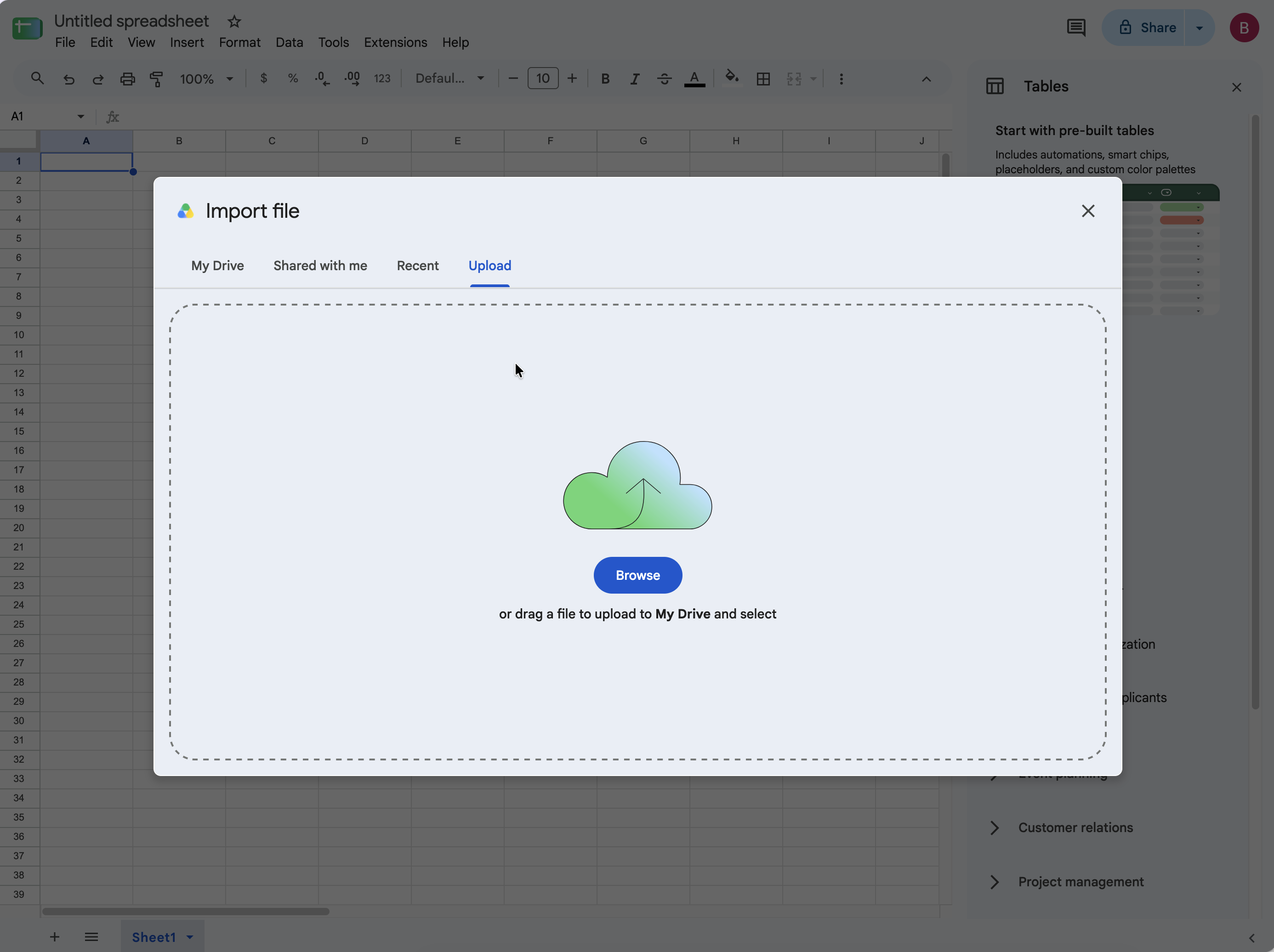Open the Data menu
The image size is (1274, 952).
(289, 43)
